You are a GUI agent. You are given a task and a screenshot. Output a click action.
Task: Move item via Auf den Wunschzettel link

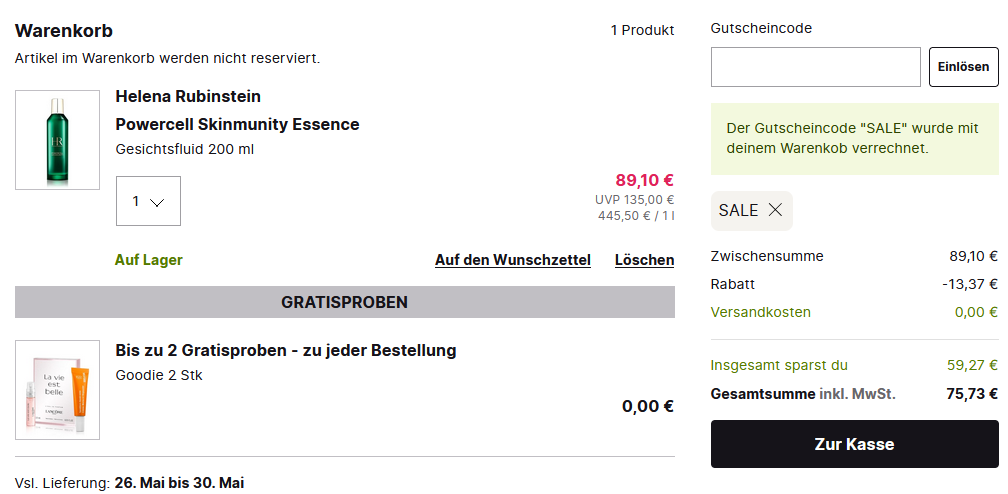click(512, 260)
